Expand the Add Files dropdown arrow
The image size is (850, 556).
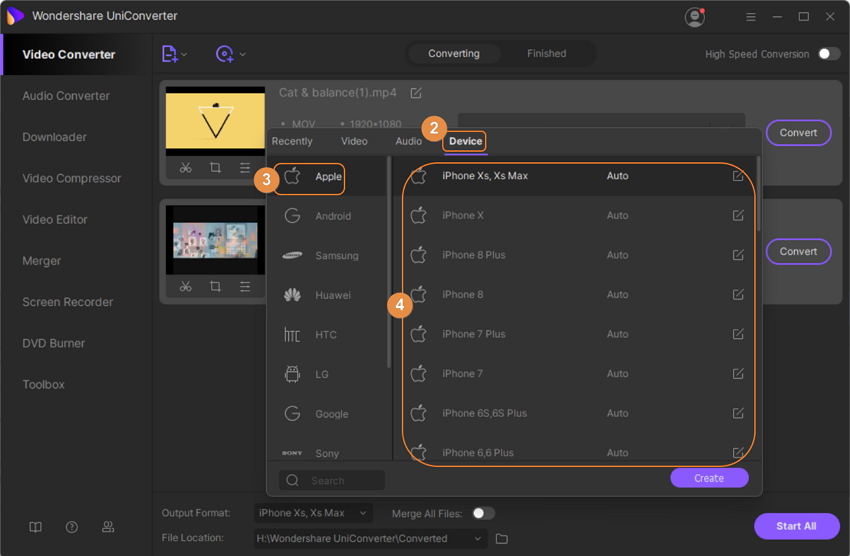tap(186, 54)
